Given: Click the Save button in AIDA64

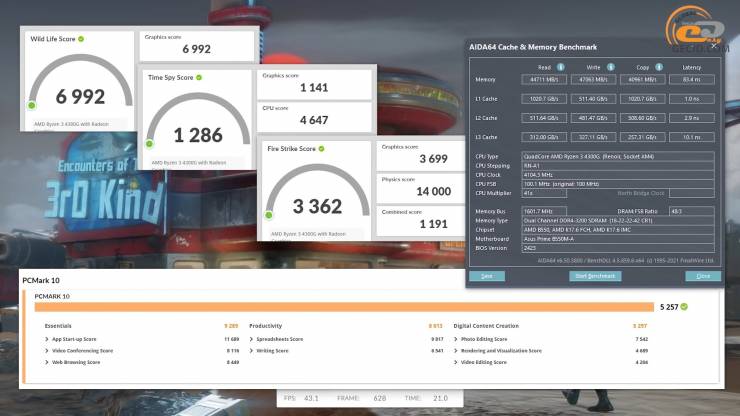Looking at the screenshot, I should 487,276.
